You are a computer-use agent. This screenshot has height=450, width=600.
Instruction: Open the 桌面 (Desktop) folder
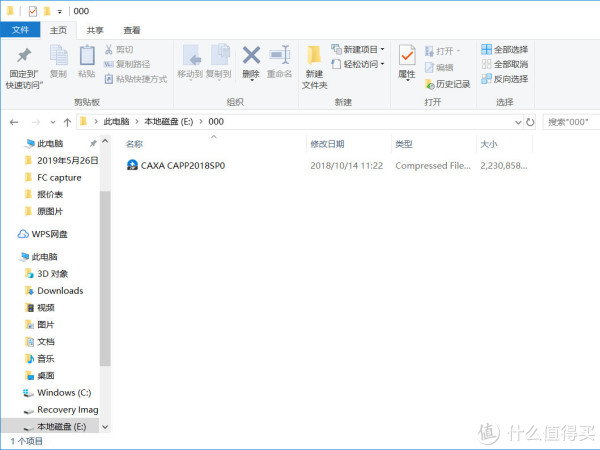(x=40, y=375)
